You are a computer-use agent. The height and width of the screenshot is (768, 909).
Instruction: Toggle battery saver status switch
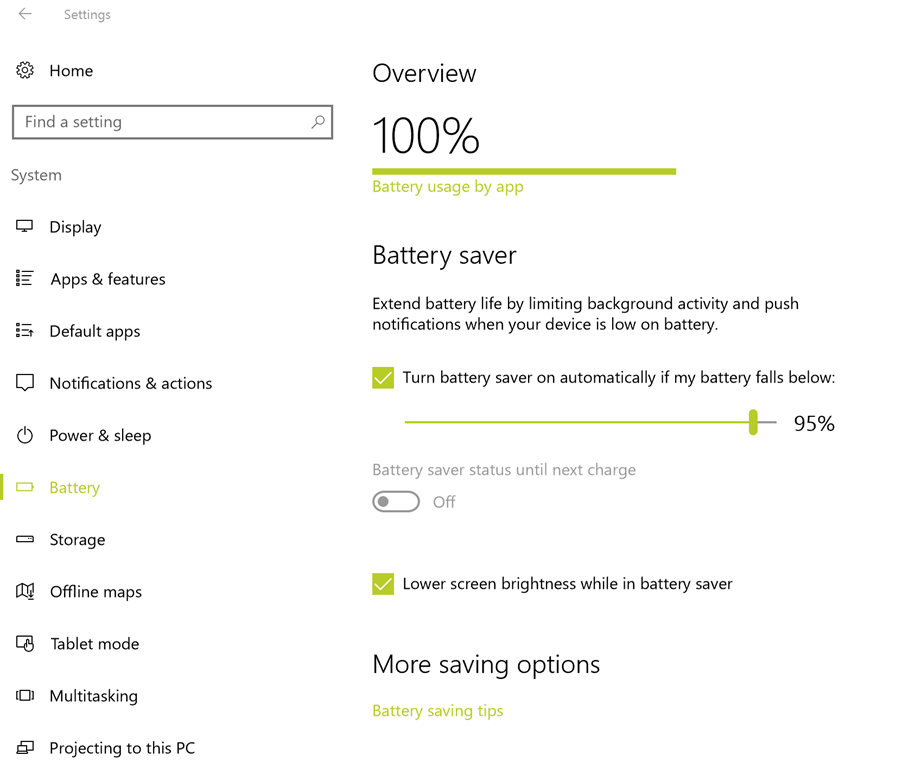pos(396,502)
